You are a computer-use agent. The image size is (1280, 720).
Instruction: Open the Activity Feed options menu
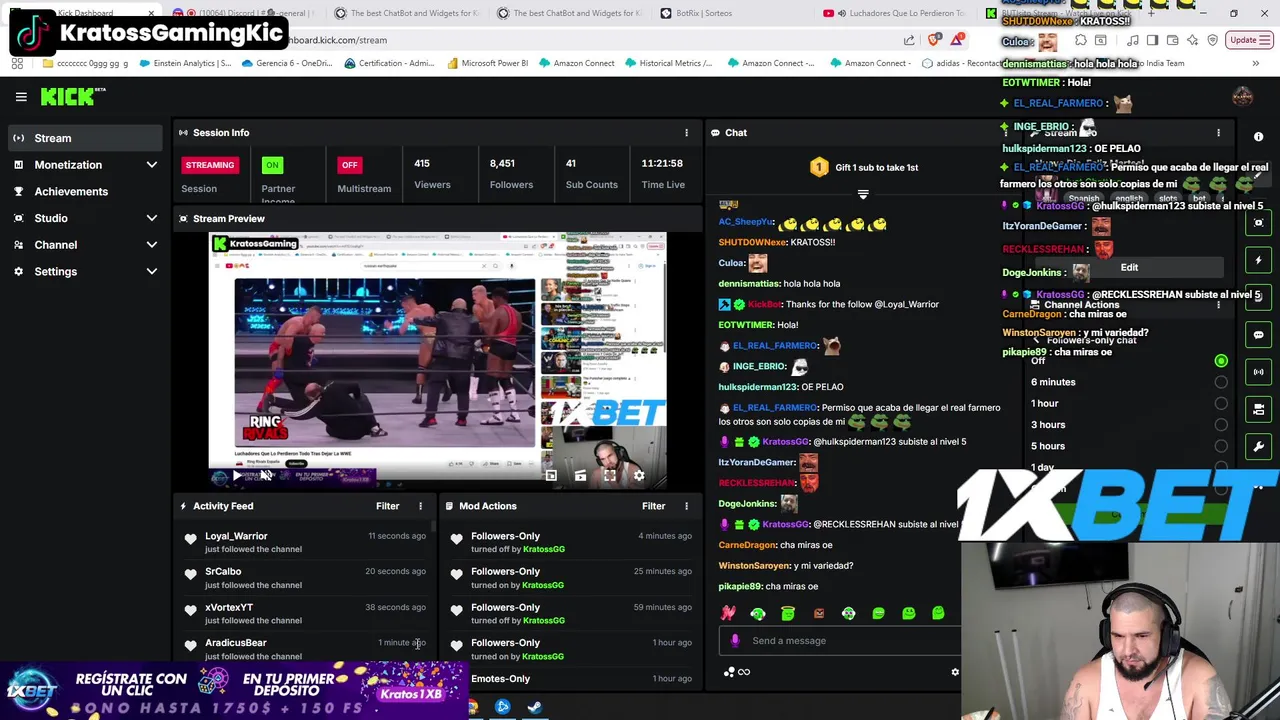click(x=420, y=506)
